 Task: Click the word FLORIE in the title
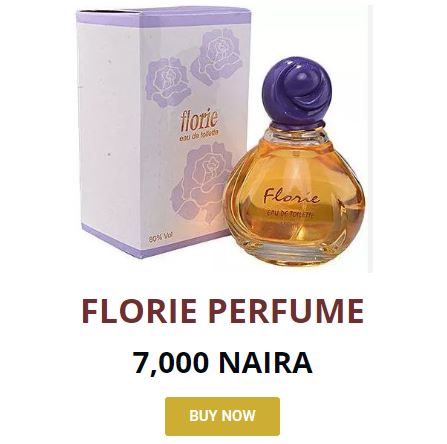139,311
